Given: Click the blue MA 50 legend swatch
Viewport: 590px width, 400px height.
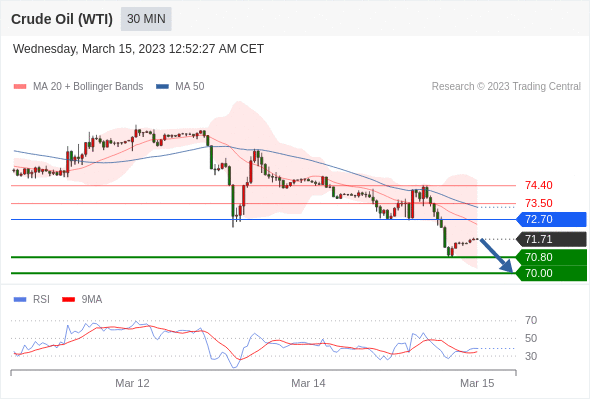Looking at the screenshot, I should coord(162,87).
